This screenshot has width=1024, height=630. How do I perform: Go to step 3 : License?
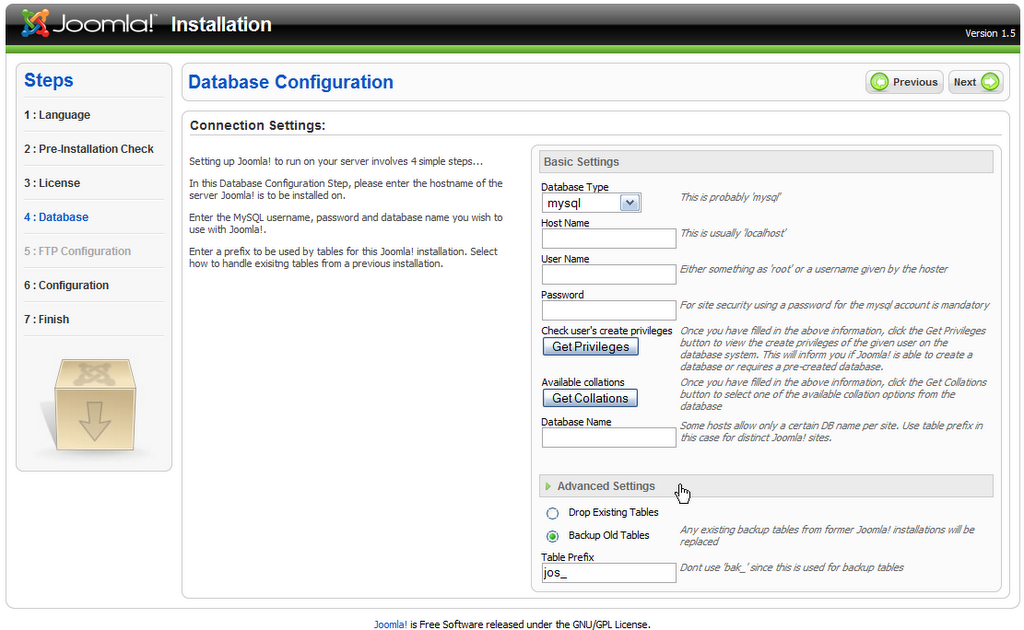click(52, 183)
